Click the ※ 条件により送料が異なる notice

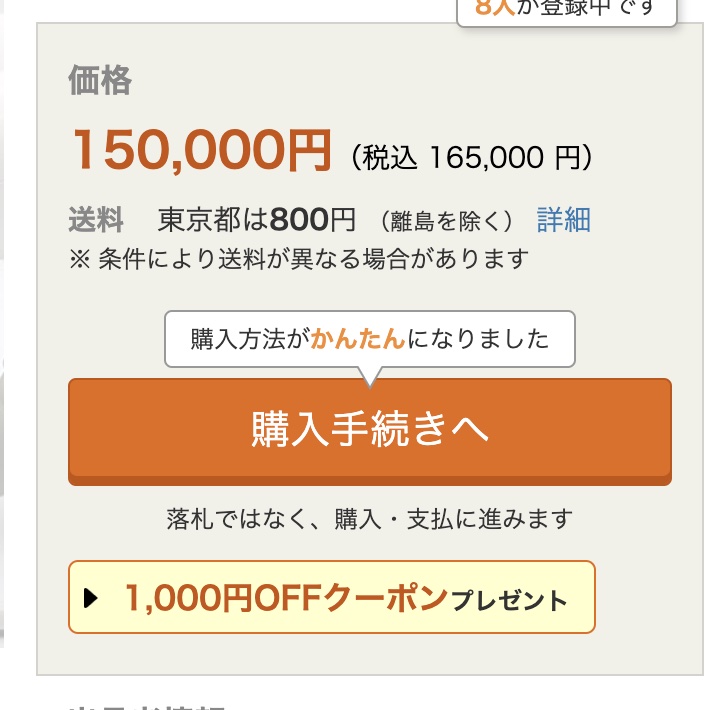click(298, 259)
